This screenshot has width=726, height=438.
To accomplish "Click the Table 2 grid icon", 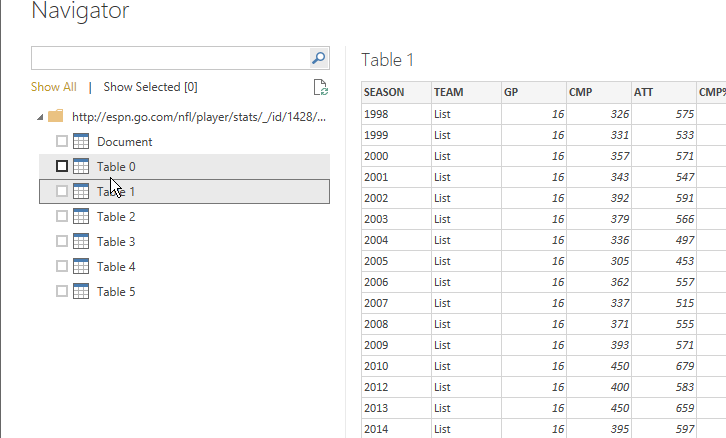I will pyautogui.click(x=83, y=217).
